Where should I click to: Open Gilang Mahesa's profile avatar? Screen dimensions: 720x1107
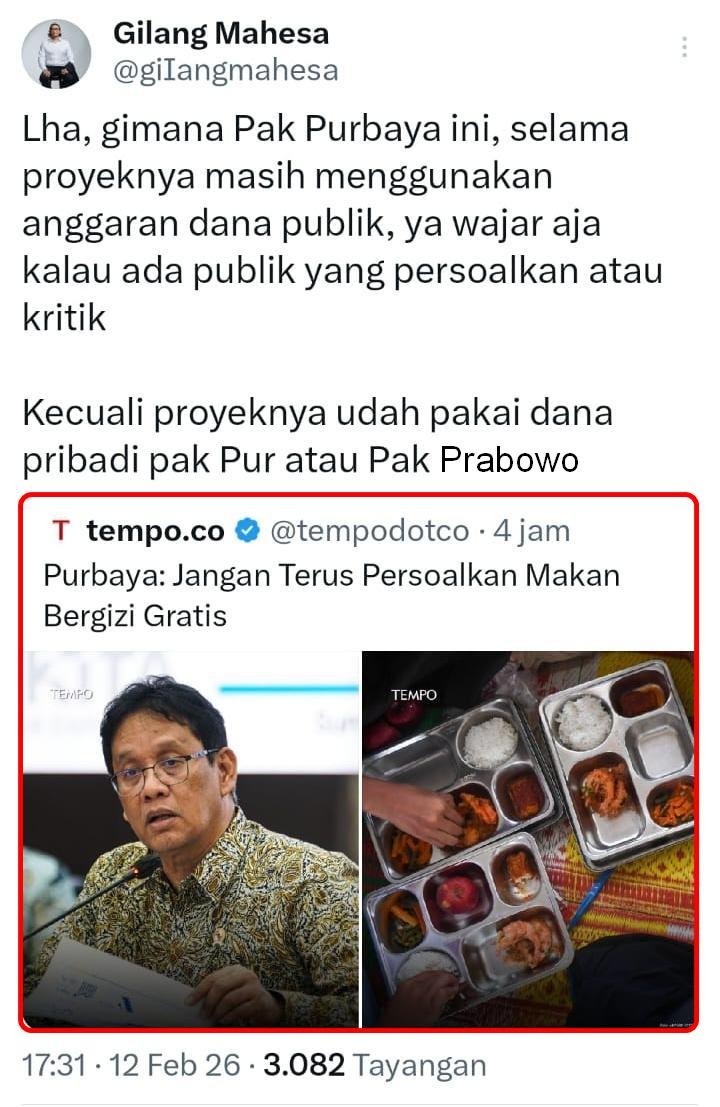click(56, 54)
